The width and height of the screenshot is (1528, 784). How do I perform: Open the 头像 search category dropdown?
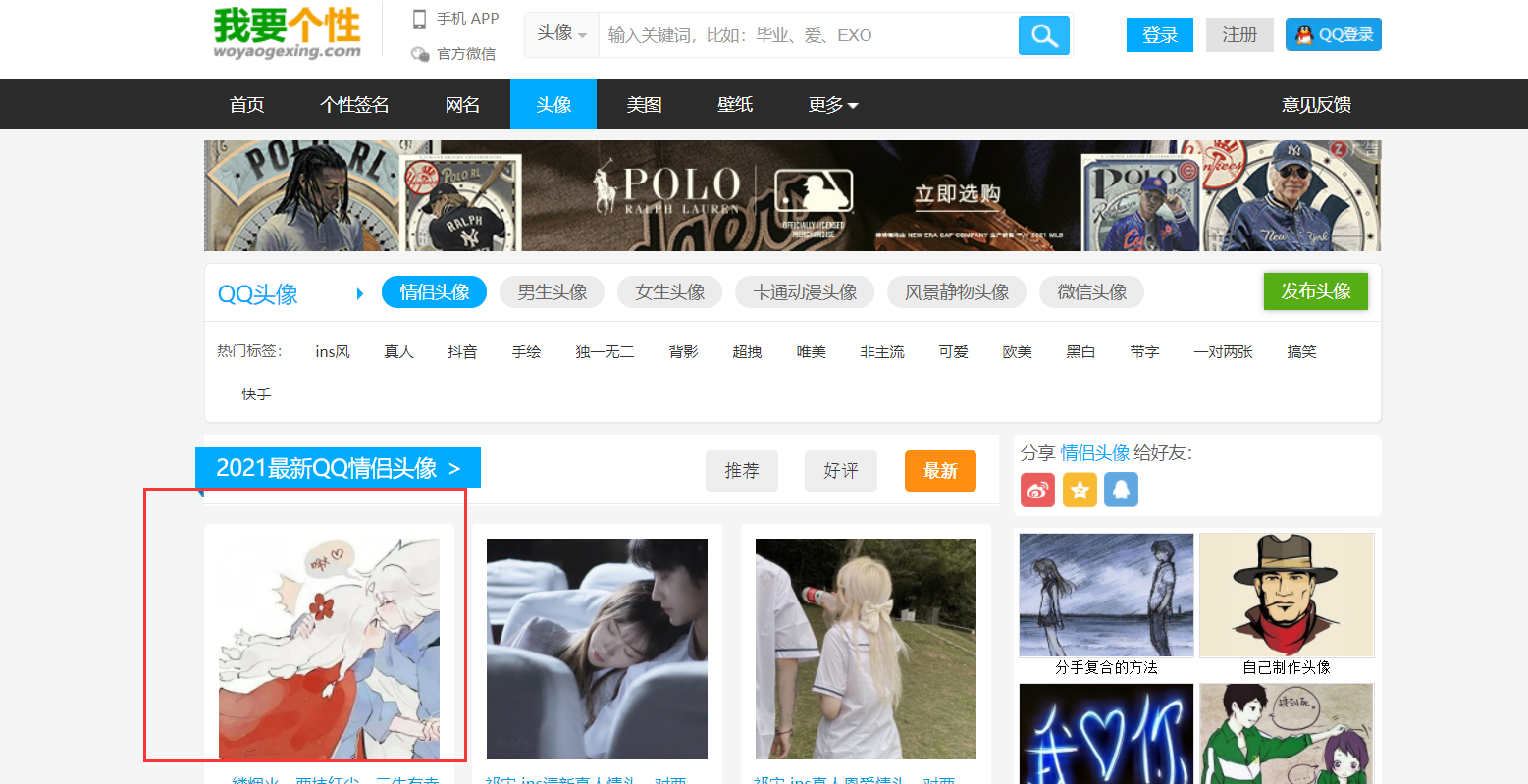561,34
